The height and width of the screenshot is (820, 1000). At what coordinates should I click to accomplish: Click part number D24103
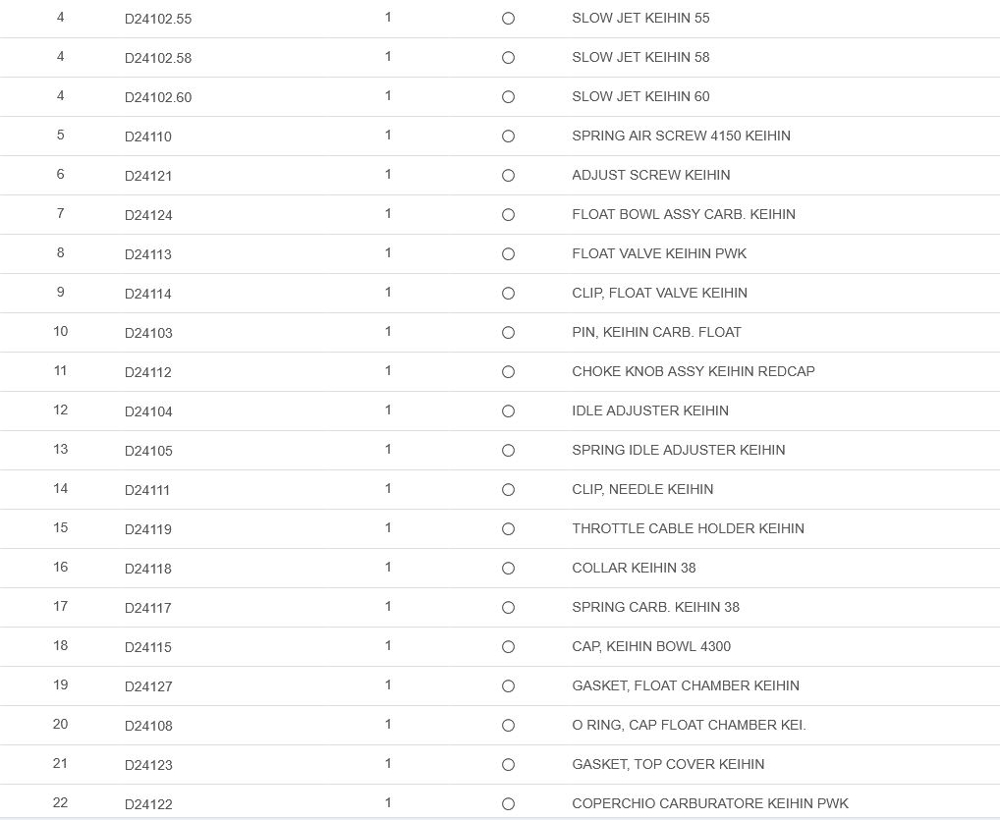tap(148, 333)
